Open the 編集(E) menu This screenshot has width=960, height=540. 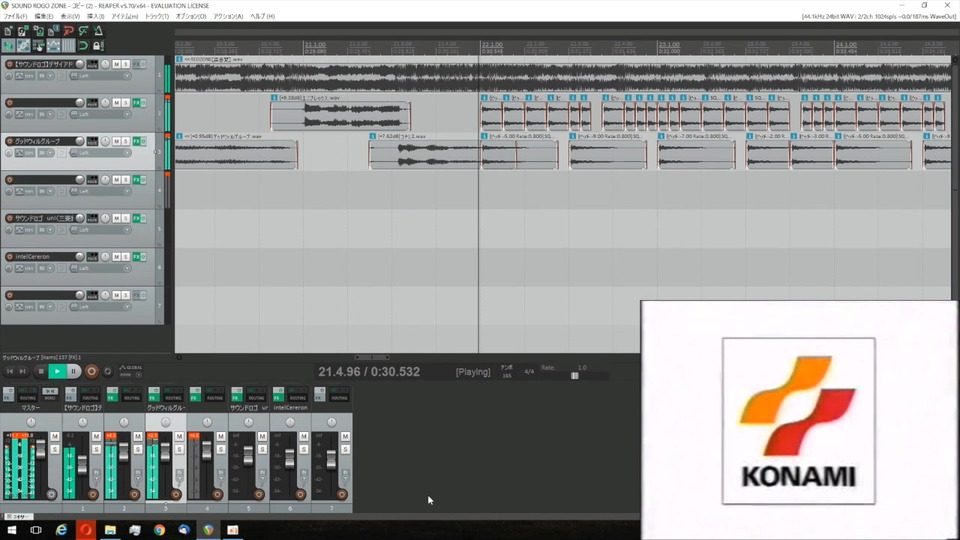pos(43,17)
